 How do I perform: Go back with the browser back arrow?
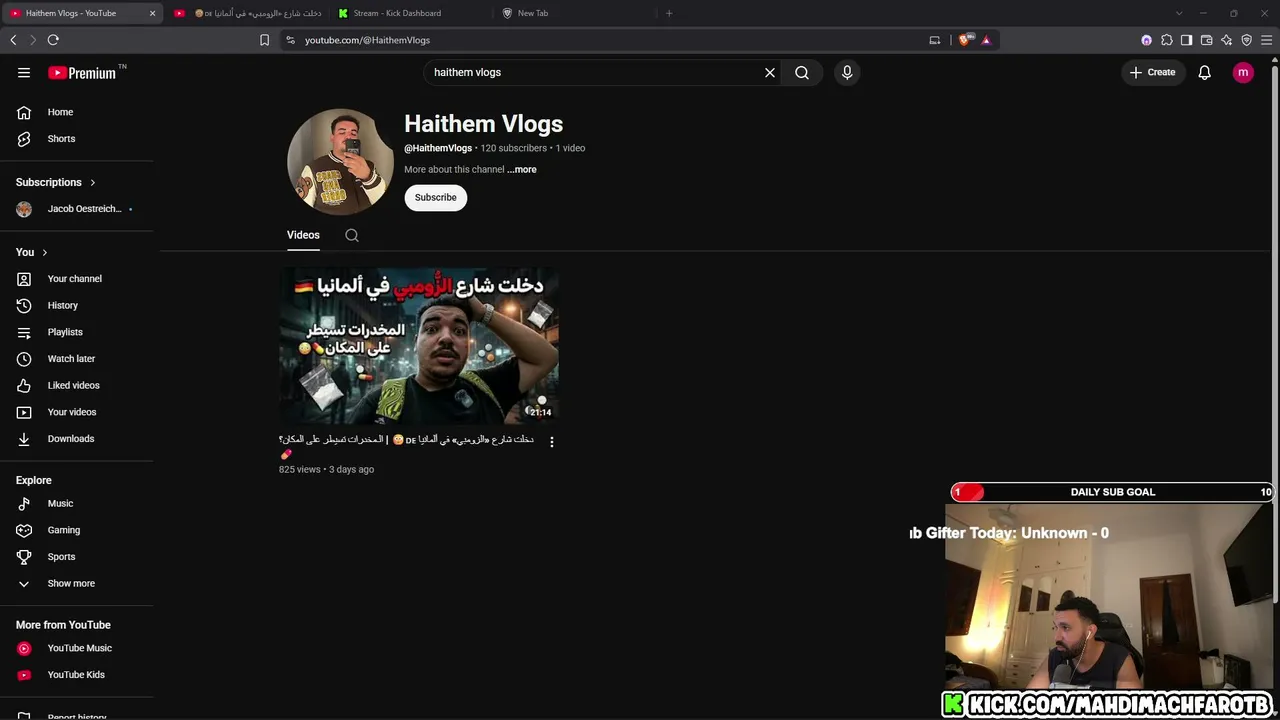click(13, 40)
